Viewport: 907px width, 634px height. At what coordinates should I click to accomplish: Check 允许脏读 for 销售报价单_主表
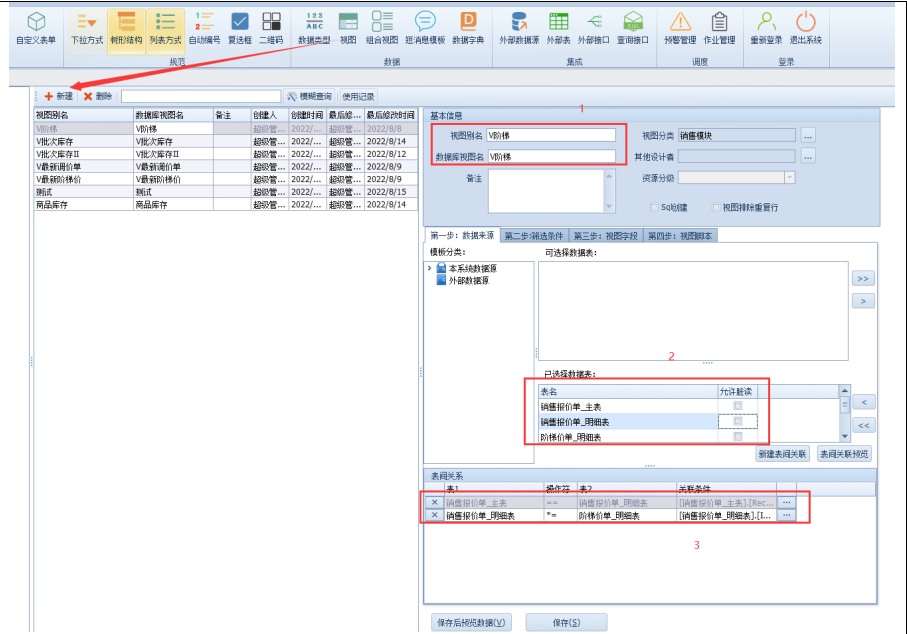[738, 406]
